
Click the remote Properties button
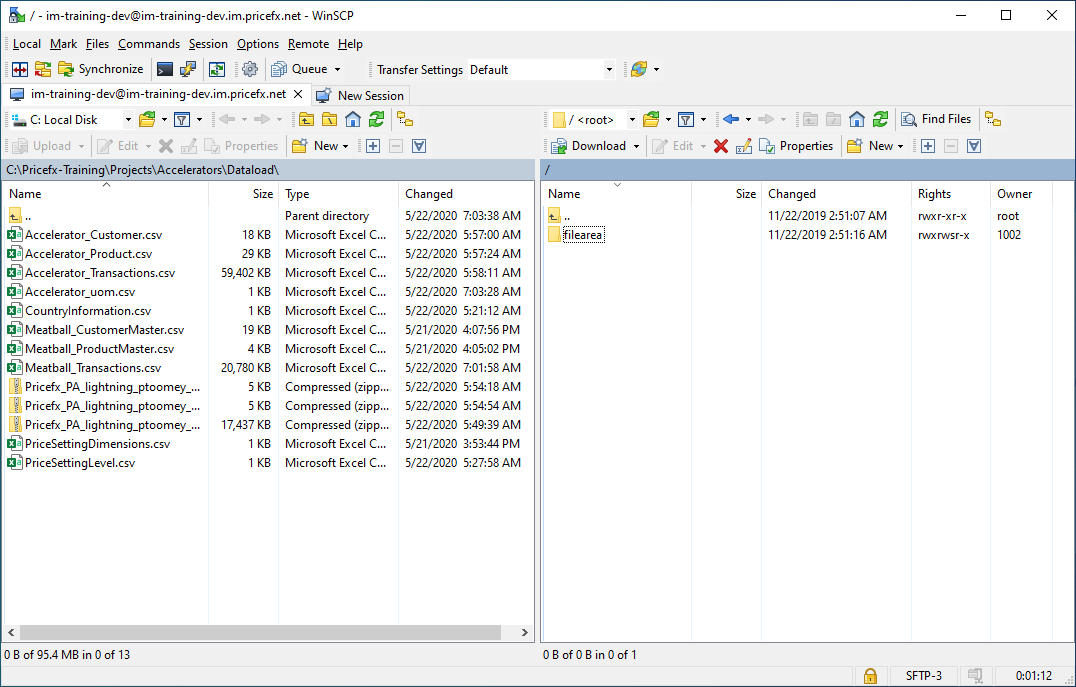[796, 146]
